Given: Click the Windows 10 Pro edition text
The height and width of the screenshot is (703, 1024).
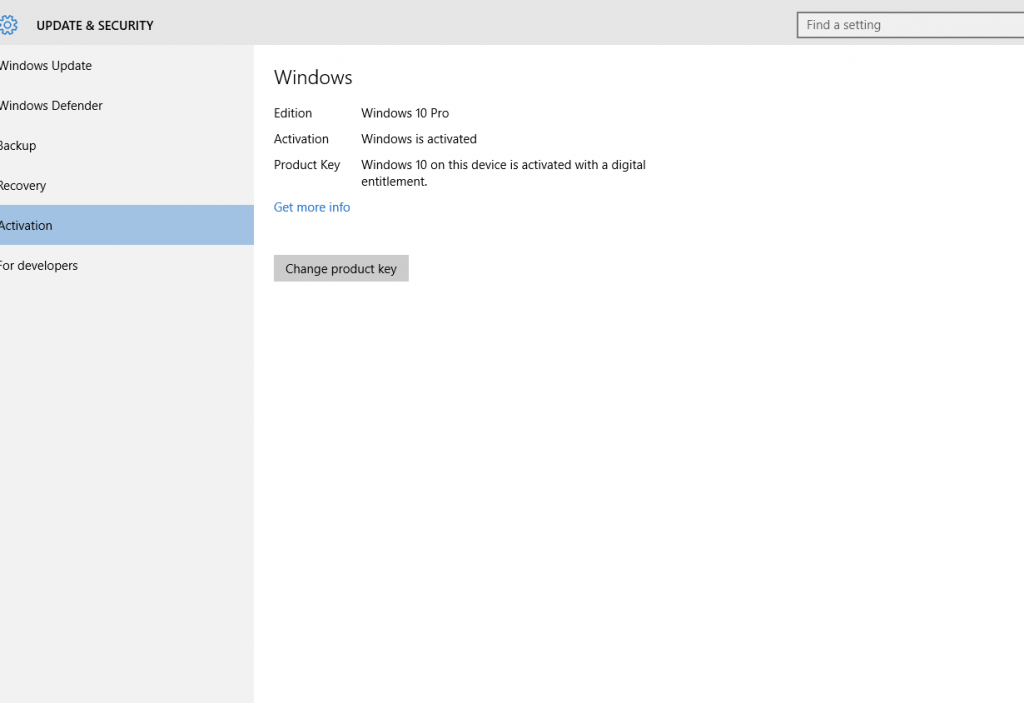Looking at the screenshot, I should [405, 113].
